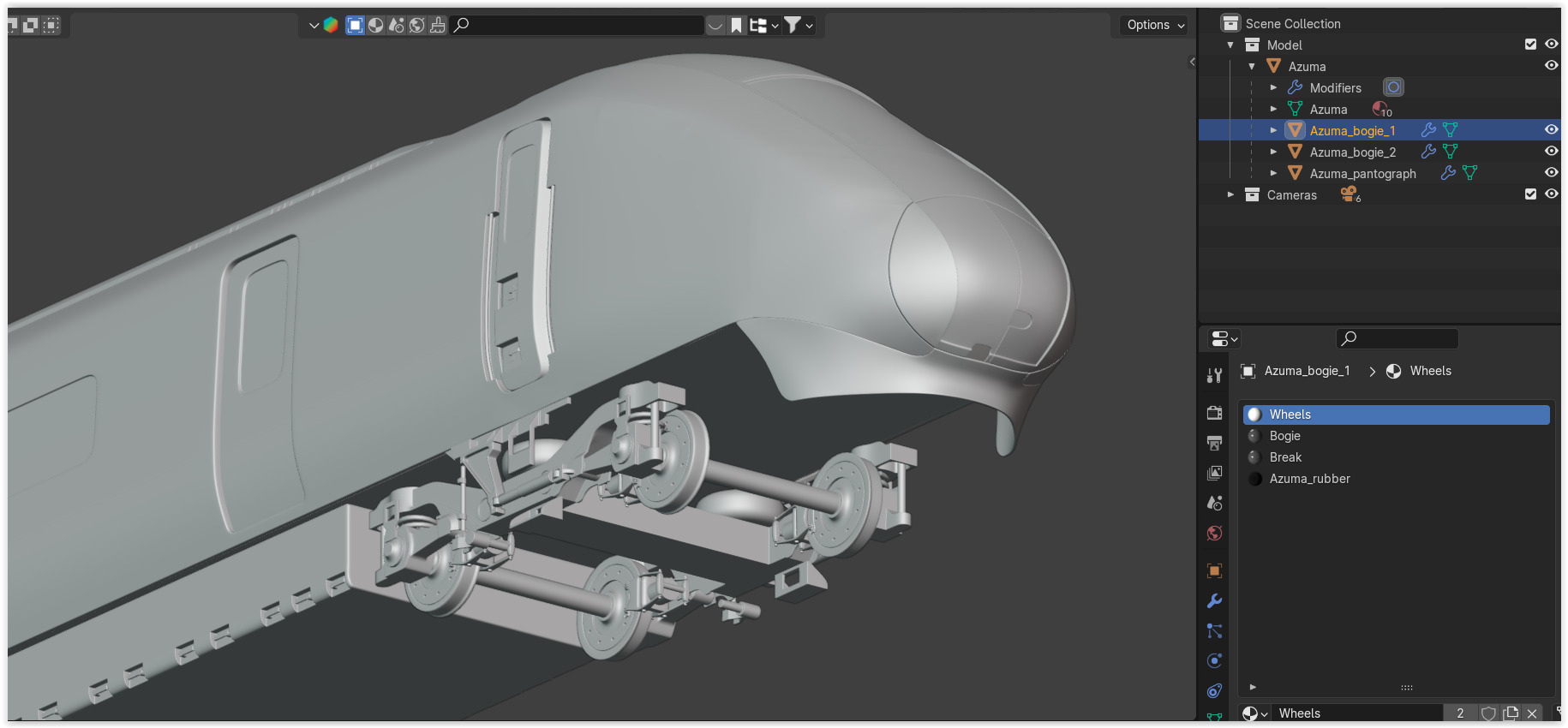Screen dimensions: 1568x728
Task: Open the Scene properties tab
Action: click(x=1214, y=503)
